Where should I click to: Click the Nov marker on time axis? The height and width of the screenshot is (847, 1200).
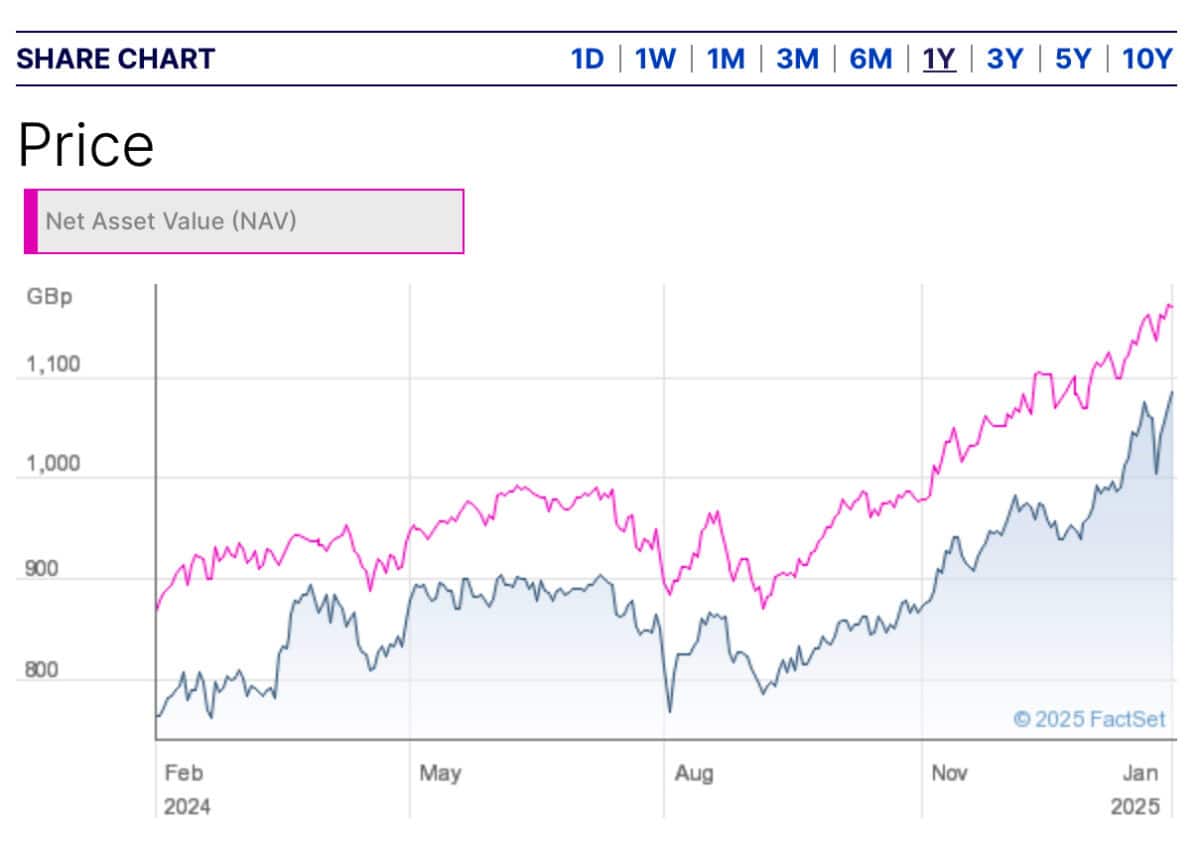pos(949,774)
